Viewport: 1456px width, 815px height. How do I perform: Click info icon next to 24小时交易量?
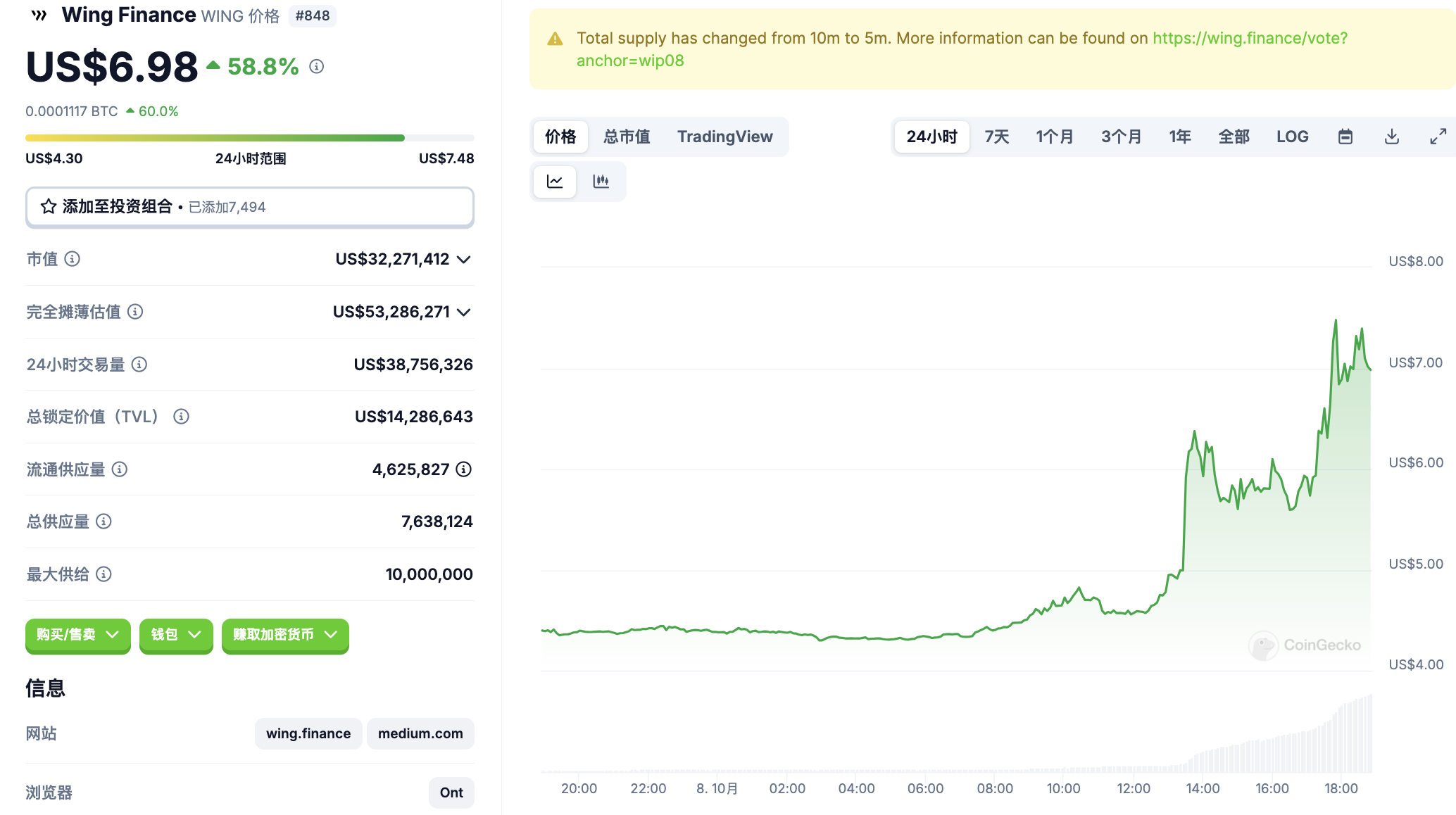tap(139, 364)
